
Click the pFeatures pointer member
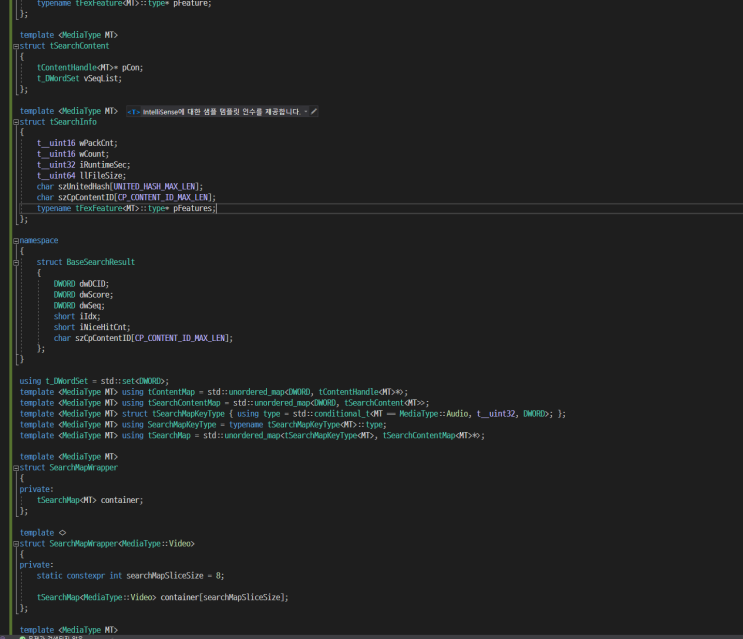[193, 208]
